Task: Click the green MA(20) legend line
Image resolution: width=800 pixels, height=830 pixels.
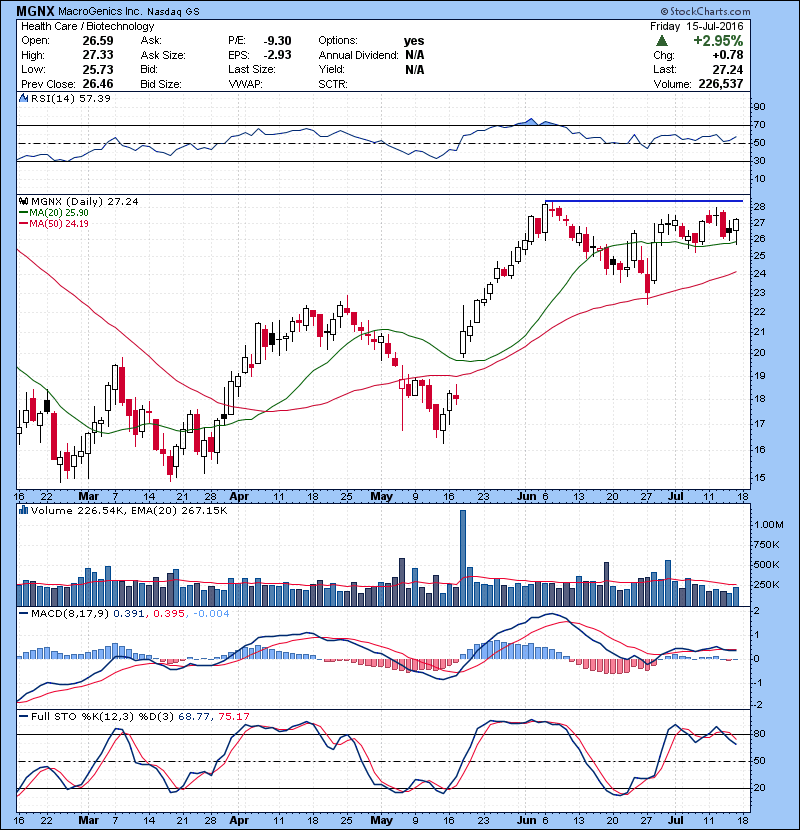Action: pos(24,212)
